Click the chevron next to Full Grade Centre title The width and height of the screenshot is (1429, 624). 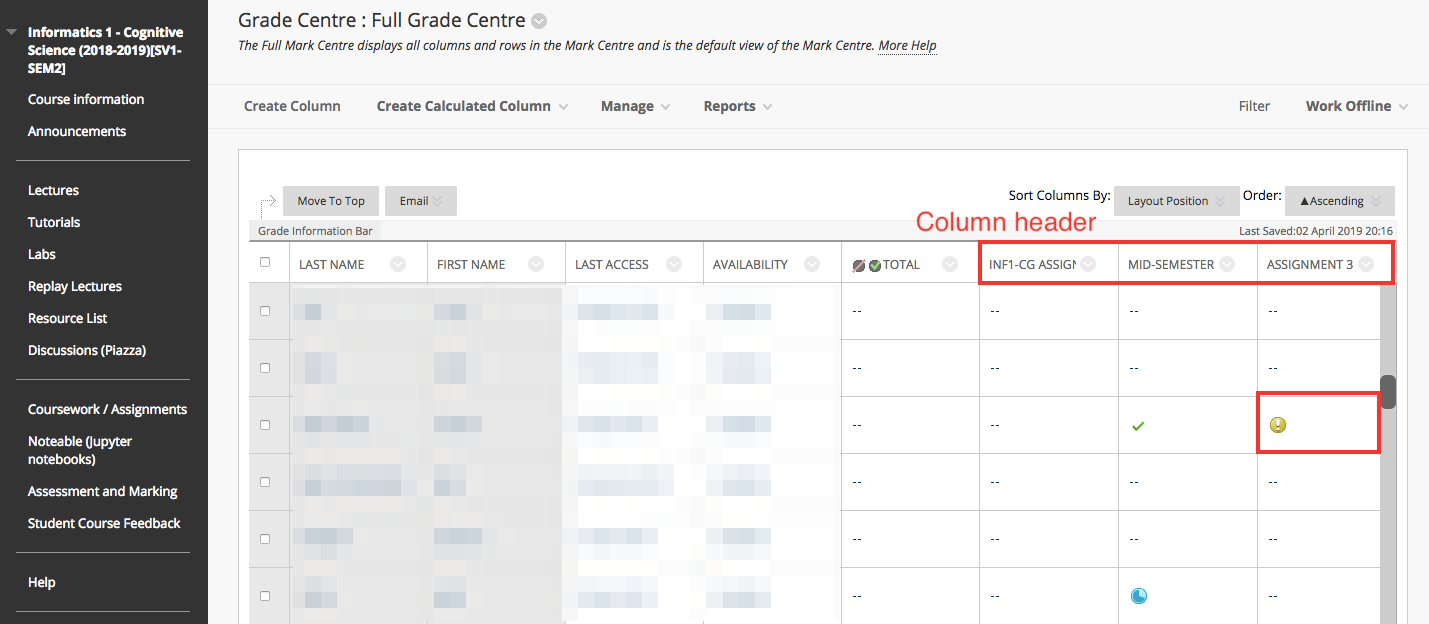click(x=540, y=21)
